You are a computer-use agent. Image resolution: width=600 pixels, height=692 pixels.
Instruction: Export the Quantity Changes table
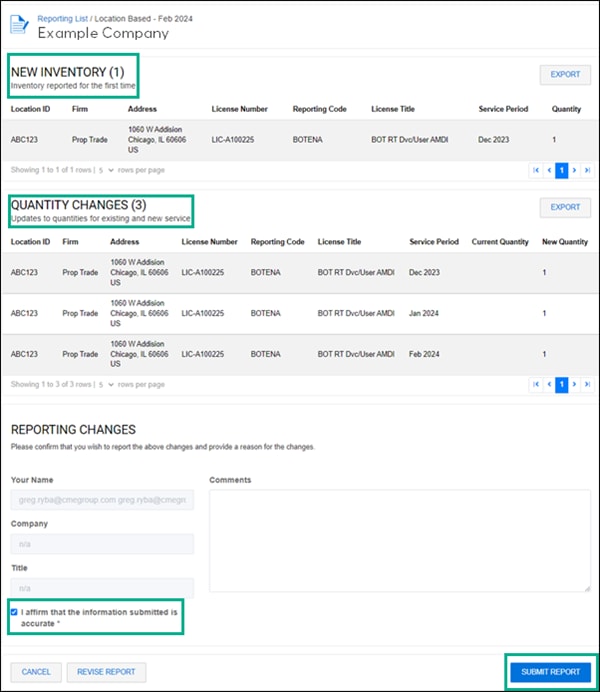565,207
